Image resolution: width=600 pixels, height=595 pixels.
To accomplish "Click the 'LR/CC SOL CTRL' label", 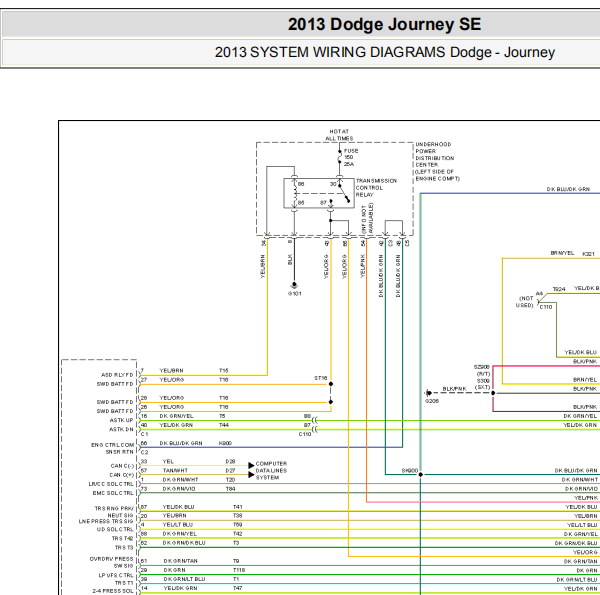I will (x=111, y=484).
